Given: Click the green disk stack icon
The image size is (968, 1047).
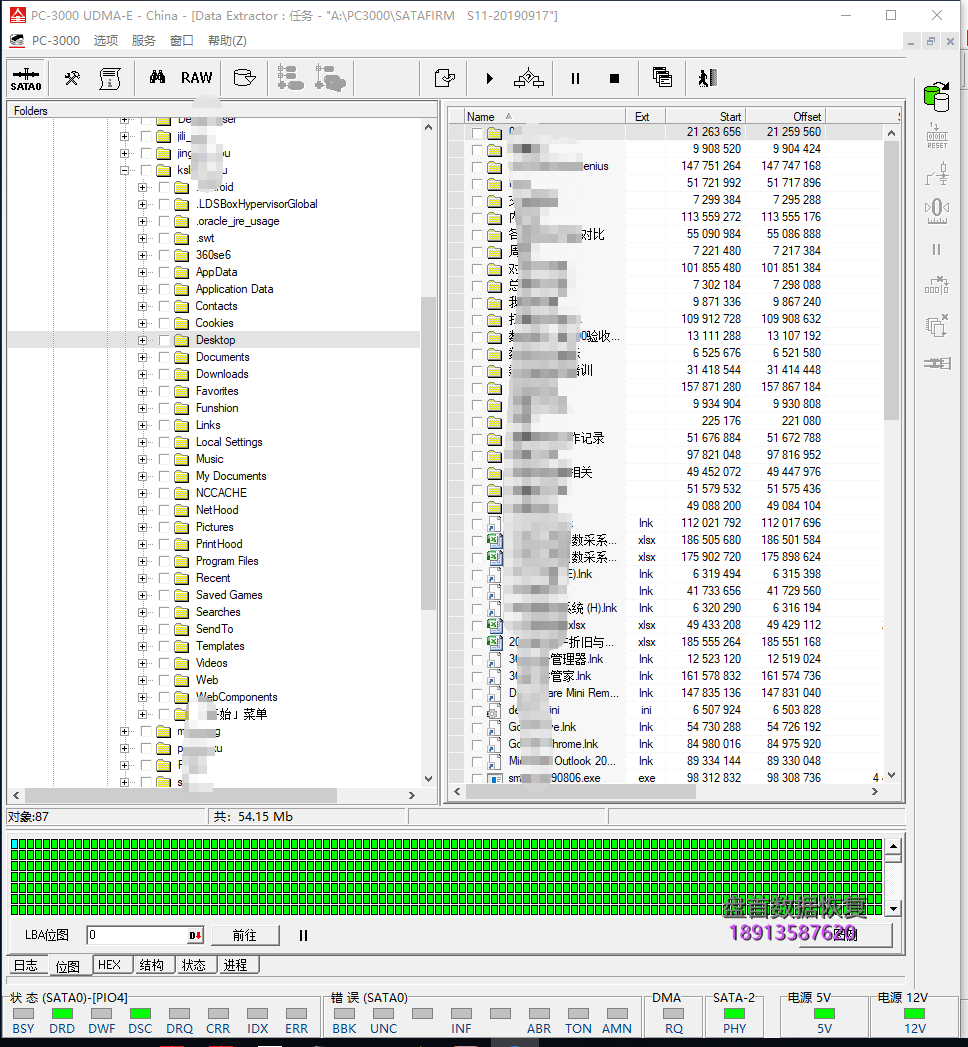Looking at the screenshot, I should tap(937, 96).
